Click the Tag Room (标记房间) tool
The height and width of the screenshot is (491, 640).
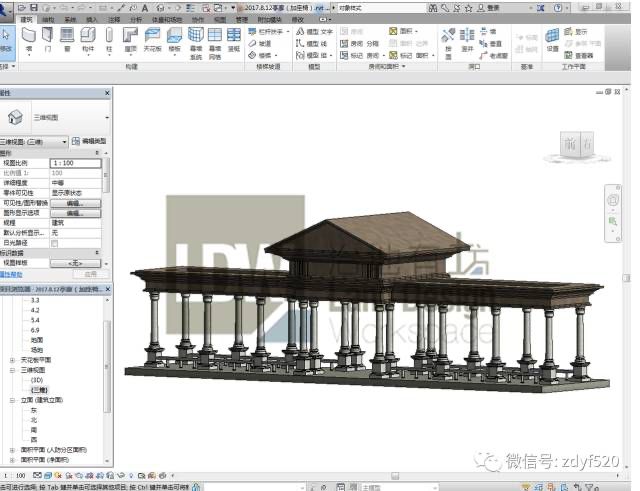point(362,55)
